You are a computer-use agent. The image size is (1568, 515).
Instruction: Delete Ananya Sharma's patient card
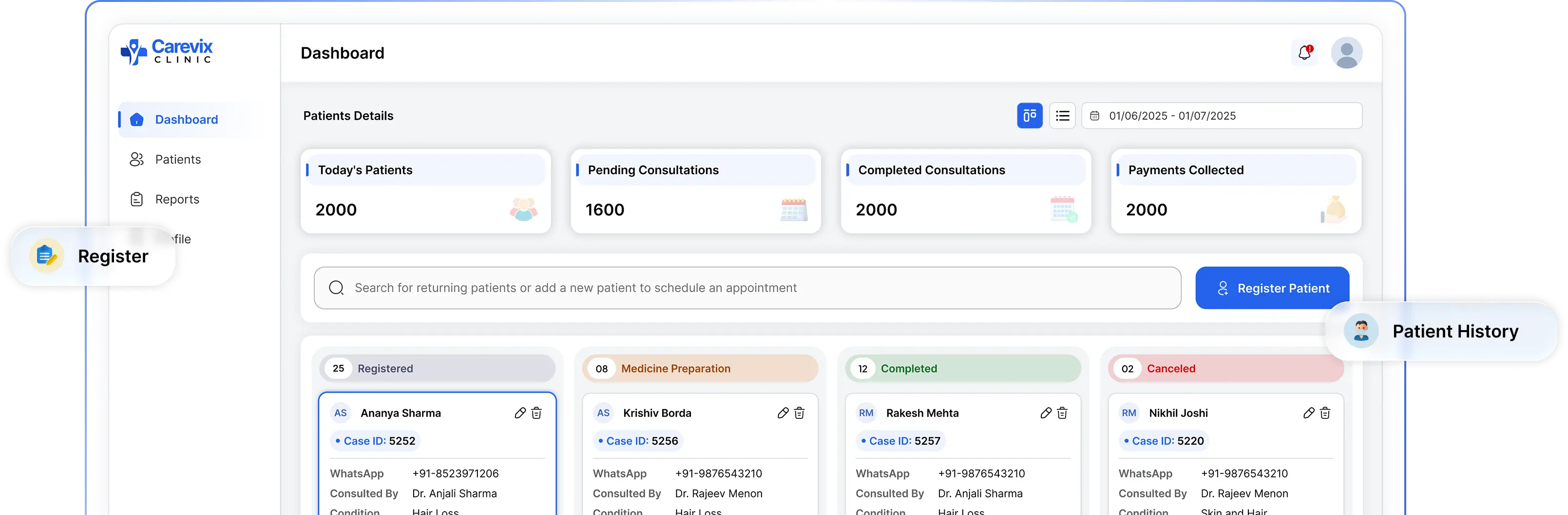tap(536, 413)
